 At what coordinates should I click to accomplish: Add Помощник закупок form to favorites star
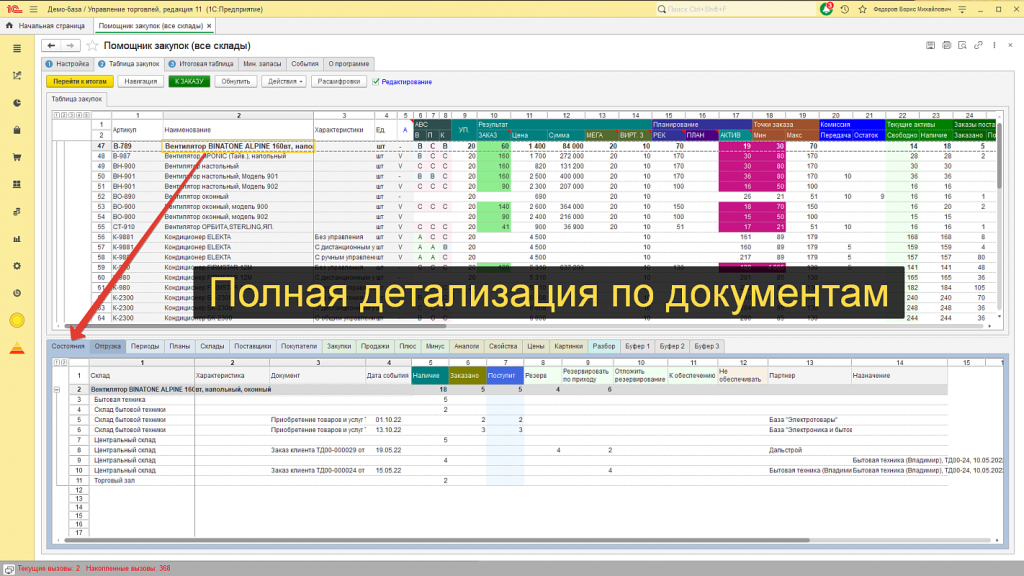(93, 46)
